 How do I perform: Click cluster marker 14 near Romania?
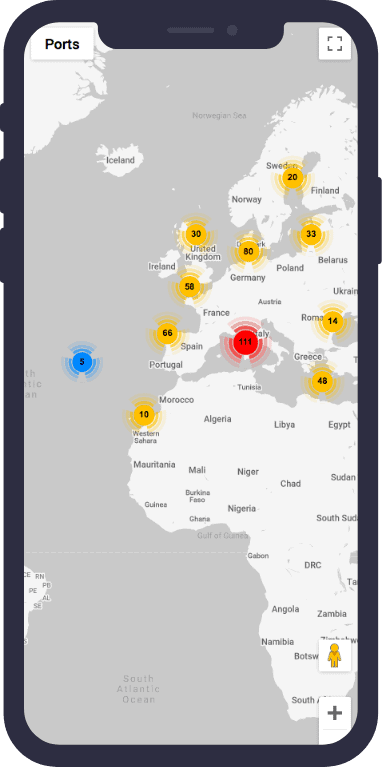click(x=333, y=321)
